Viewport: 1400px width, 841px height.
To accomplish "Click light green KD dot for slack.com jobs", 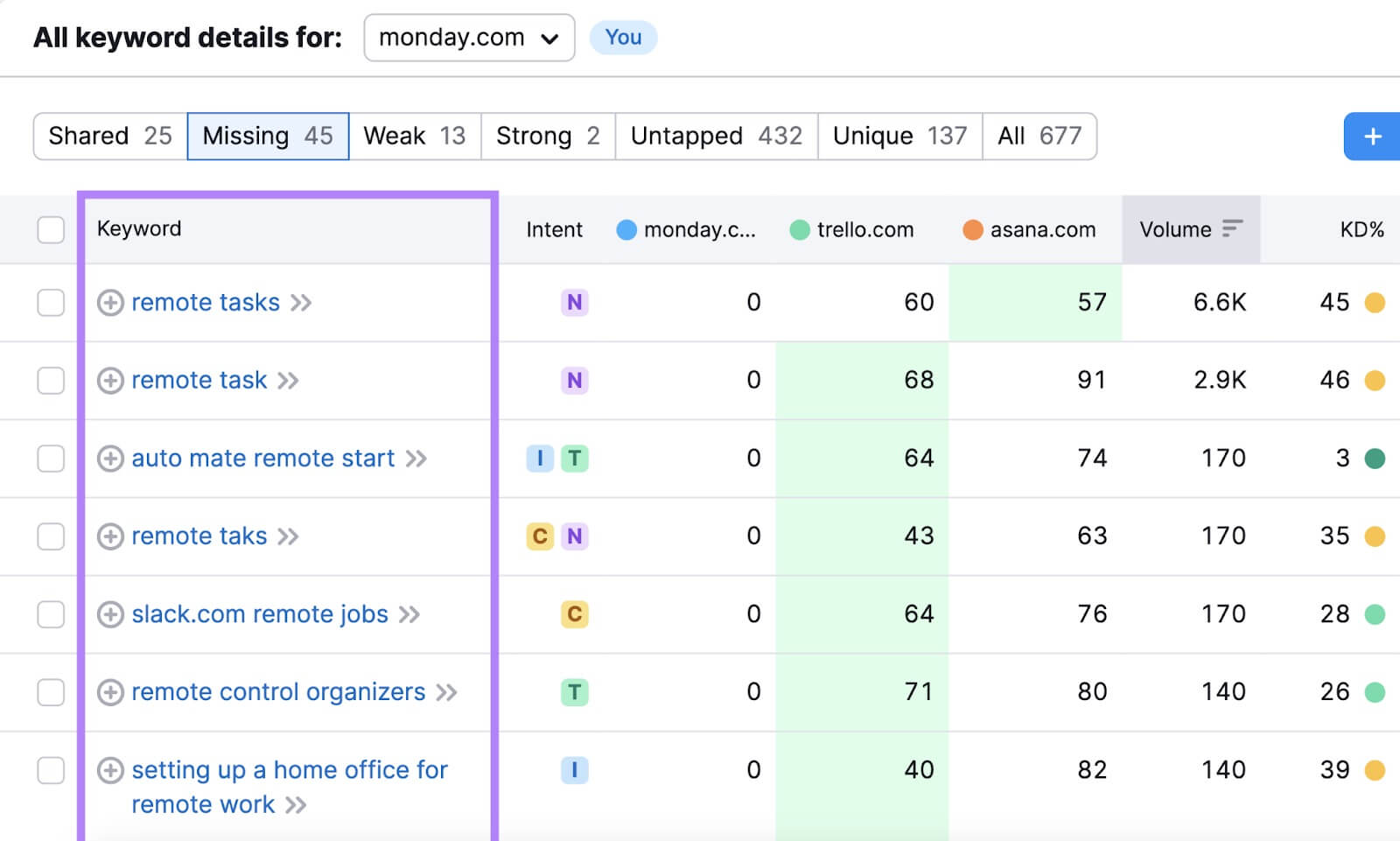I will (1375, 614).
